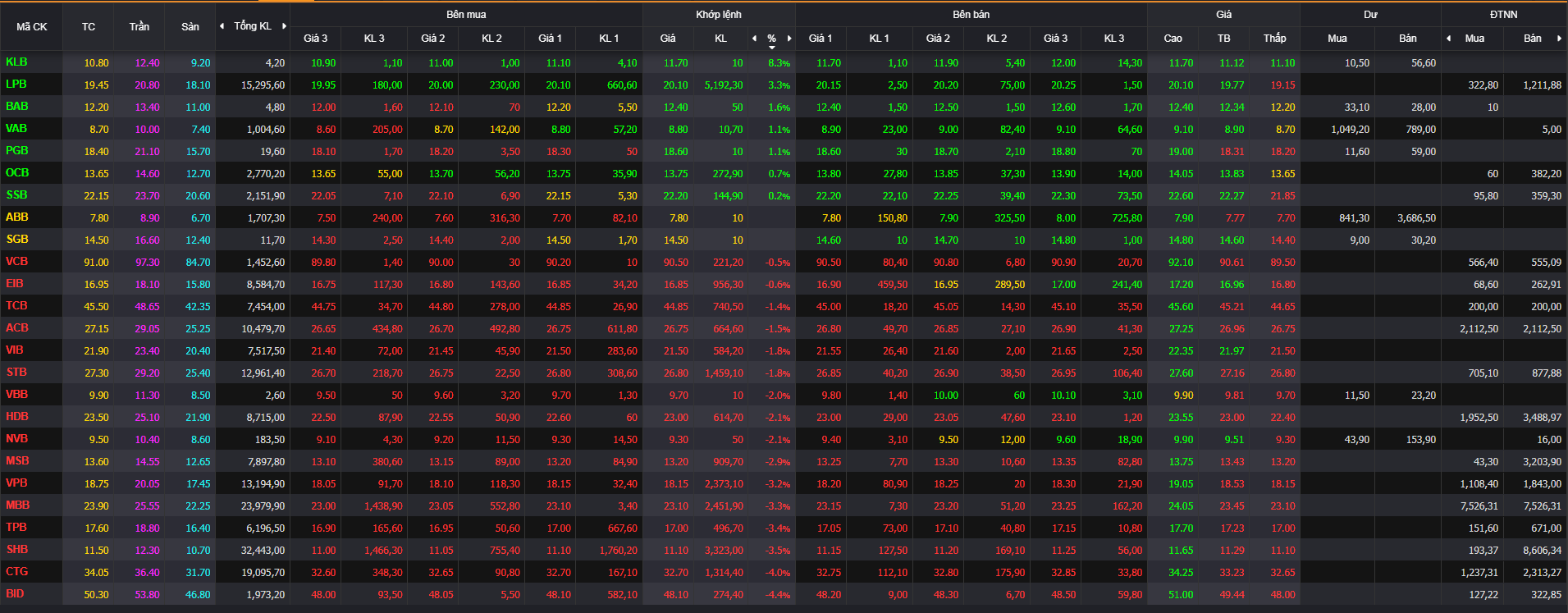Select the ACB ticker

(16, 327)
